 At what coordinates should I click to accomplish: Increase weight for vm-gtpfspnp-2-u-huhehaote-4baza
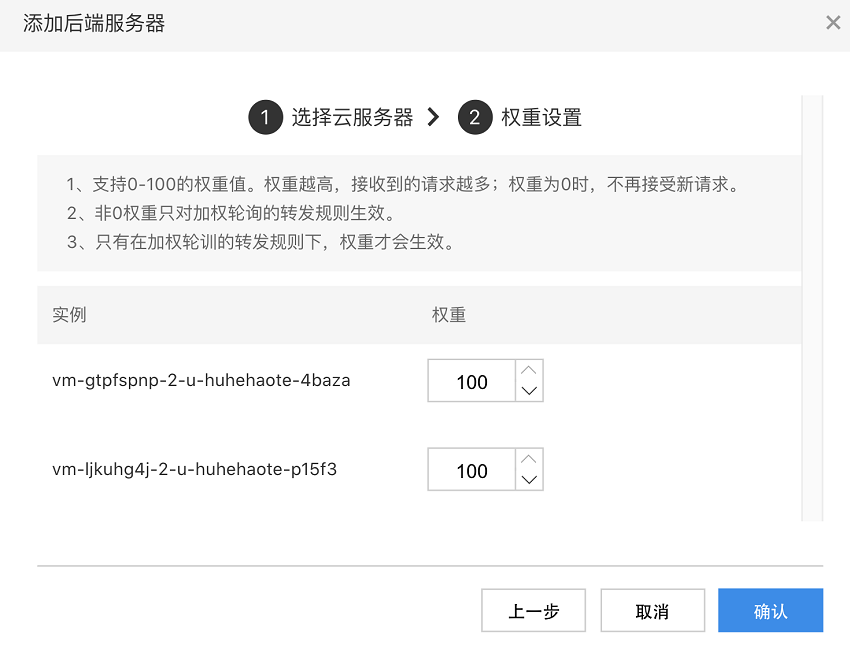(530, 371)
